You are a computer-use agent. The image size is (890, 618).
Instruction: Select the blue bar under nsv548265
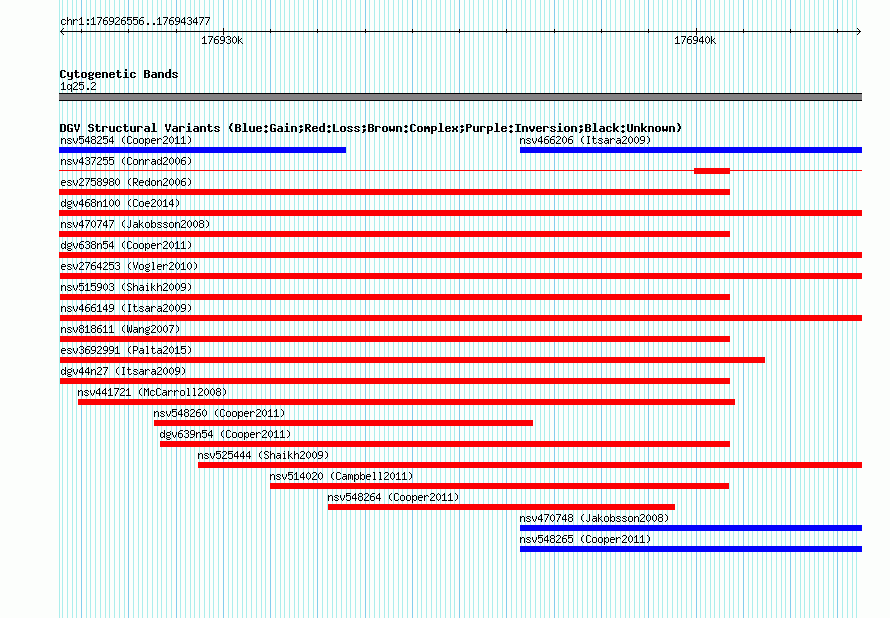click(691, 549)
